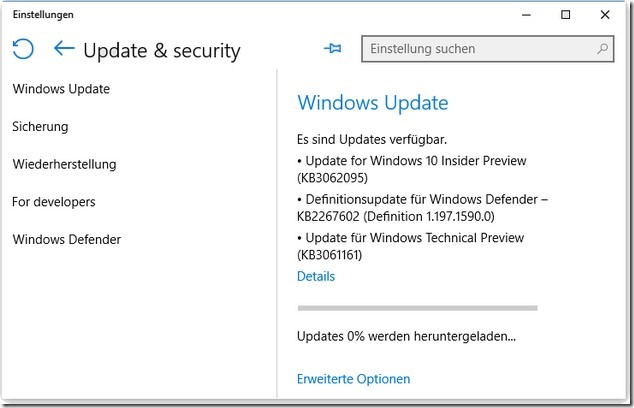634x408 pixels.
Task: Click the 'Updates 0% werden heruntergeladen' status text
Action: tap(407, 336)
